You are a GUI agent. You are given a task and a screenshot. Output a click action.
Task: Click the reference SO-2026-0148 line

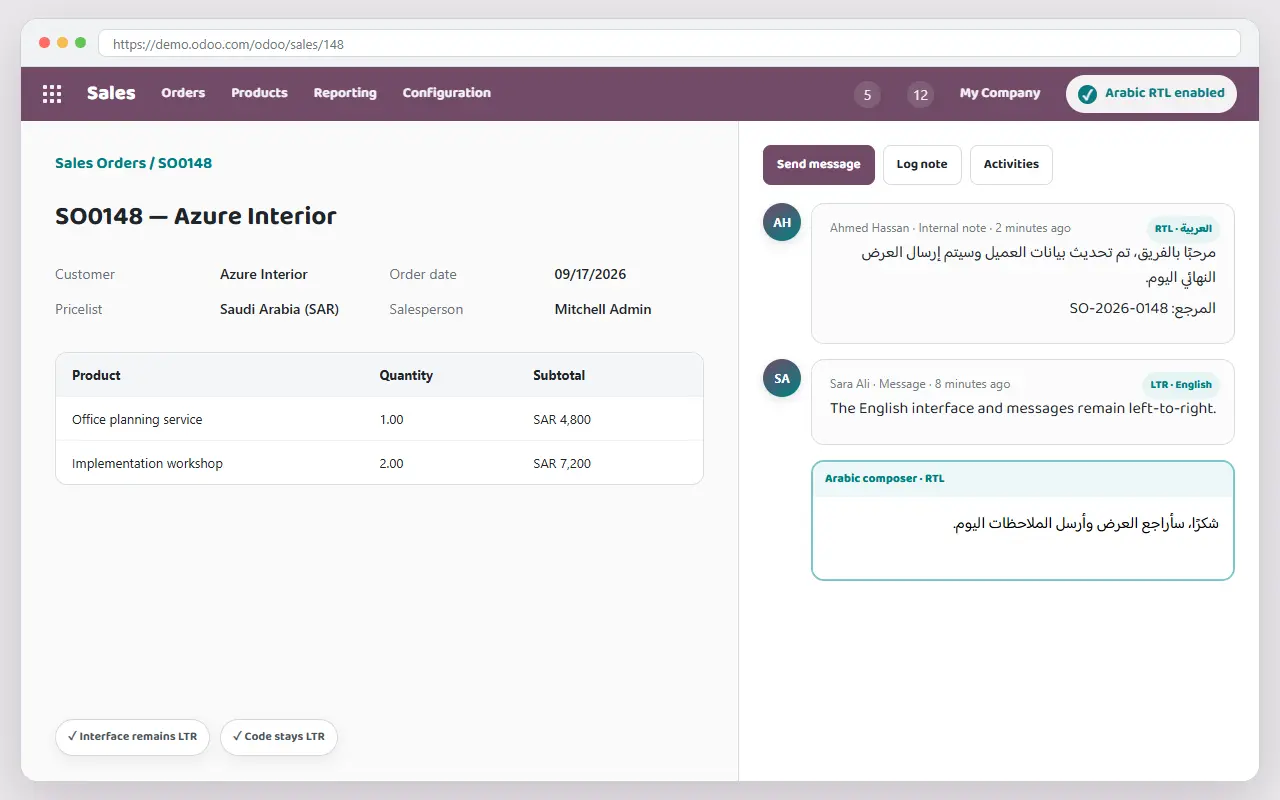(1142, 309)
